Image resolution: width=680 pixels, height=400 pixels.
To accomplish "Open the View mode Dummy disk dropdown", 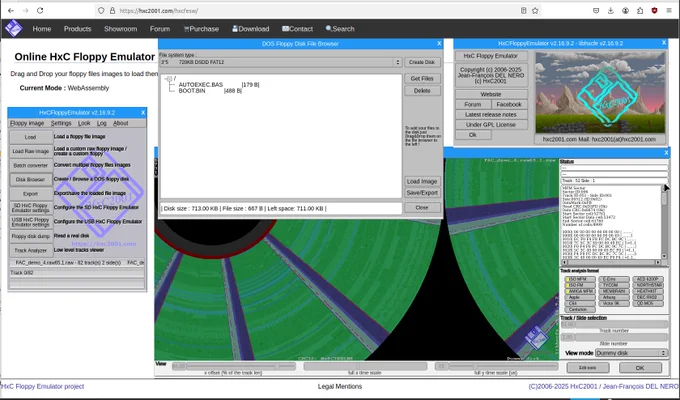I will (x=631, y=353).
